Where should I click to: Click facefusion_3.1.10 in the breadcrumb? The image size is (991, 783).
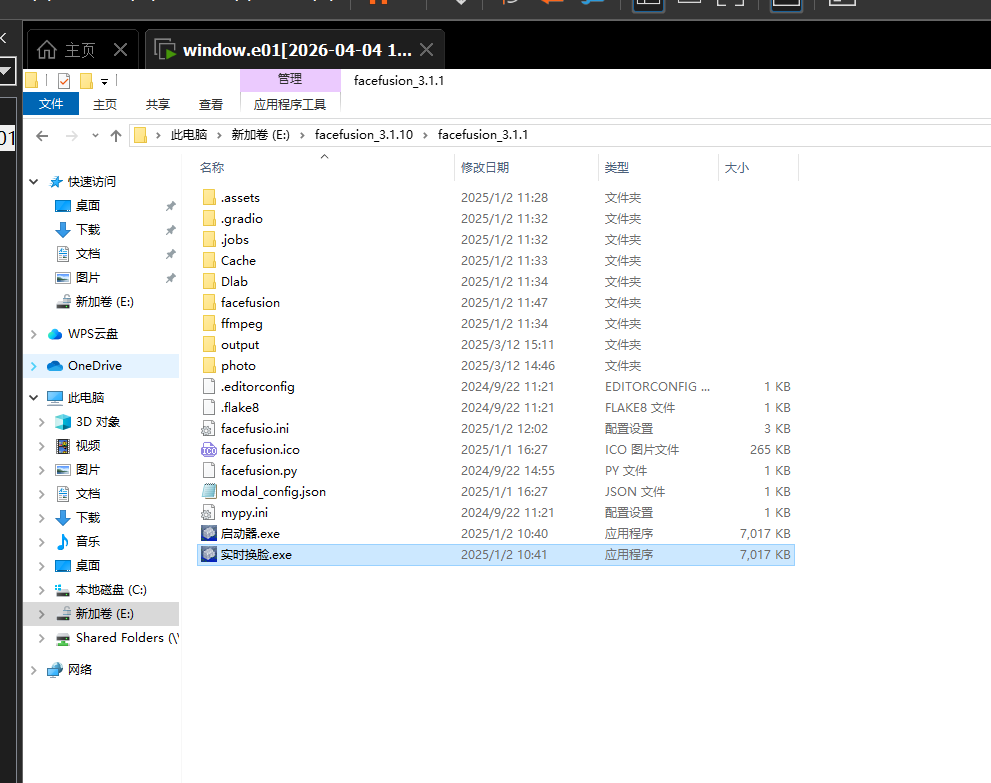pos(364,135)
